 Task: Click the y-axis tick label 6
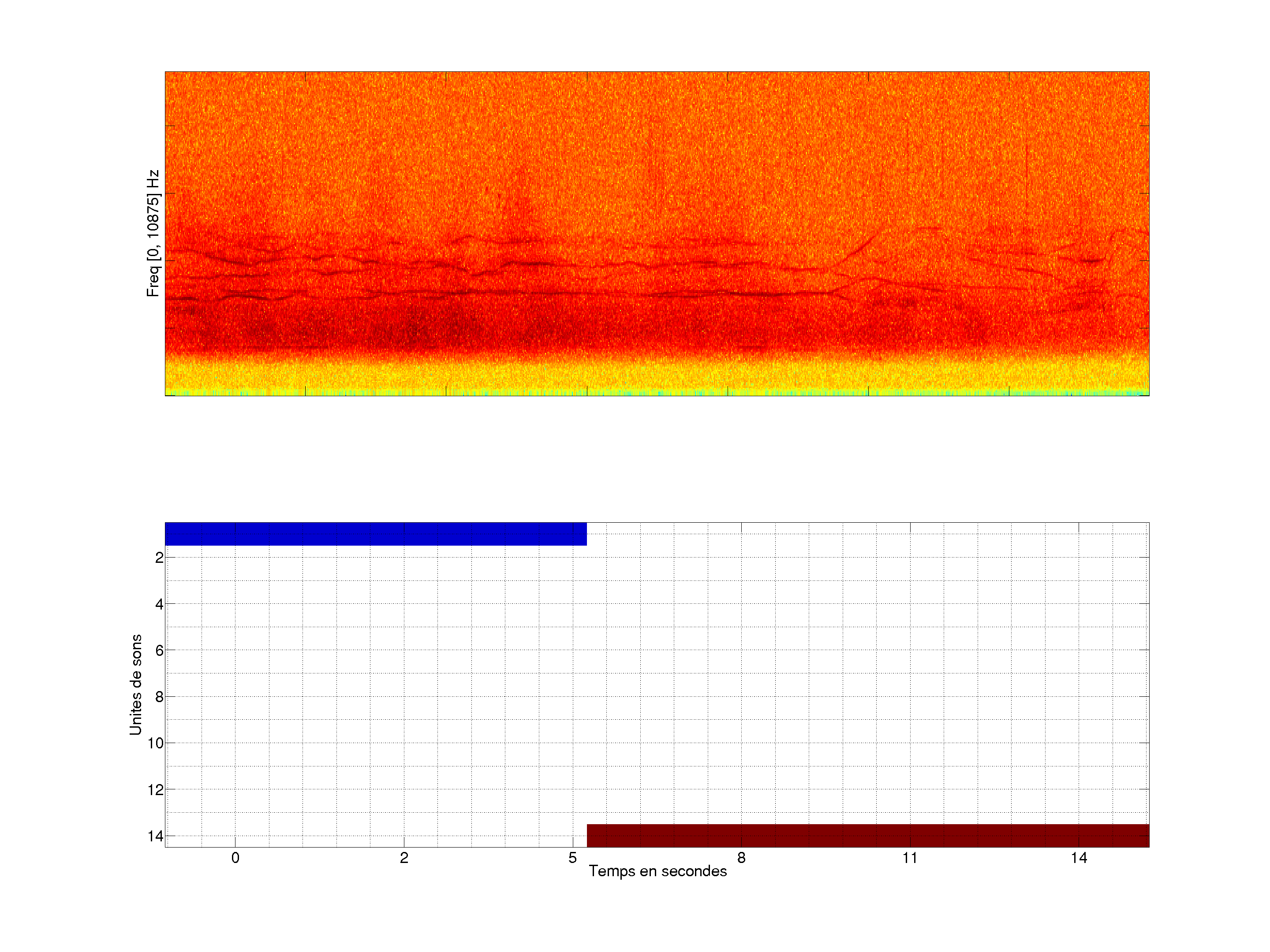click(159, 650)
